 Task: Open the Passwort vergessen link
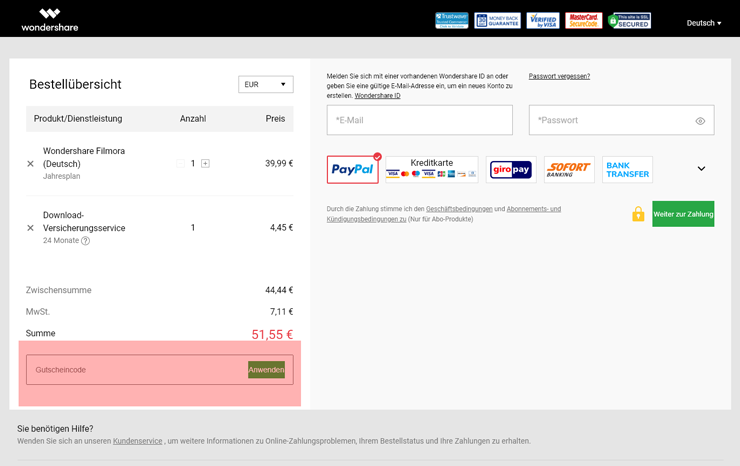tap(559, 76)
